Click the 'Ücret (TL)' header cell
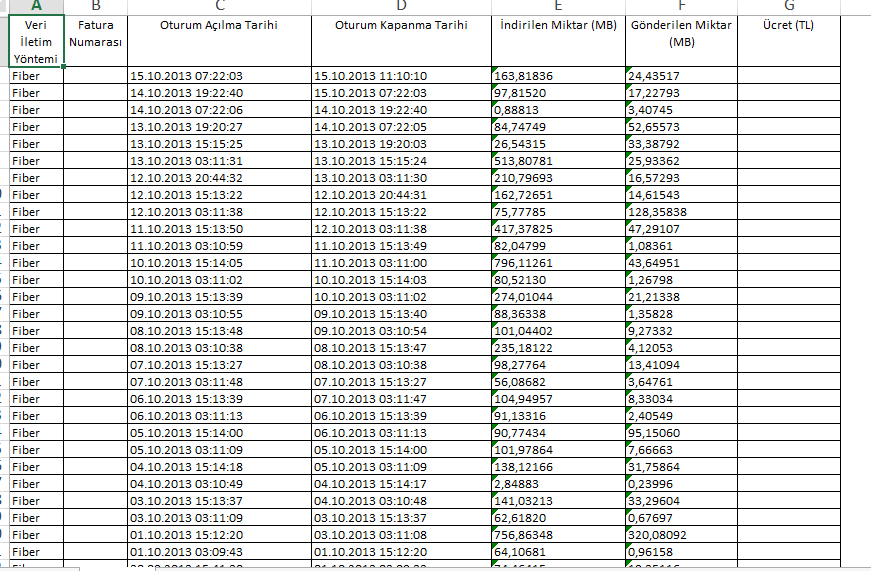Viewport: 871px width, 571px height. click(789, 41)
